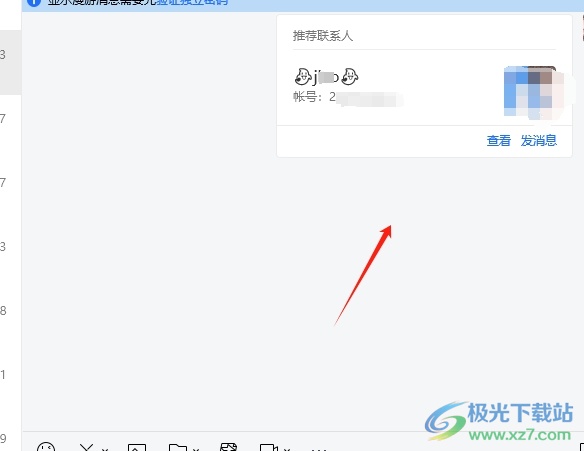Open the red packet envelope icon
The image size is (584, 451).
(228, 447)
